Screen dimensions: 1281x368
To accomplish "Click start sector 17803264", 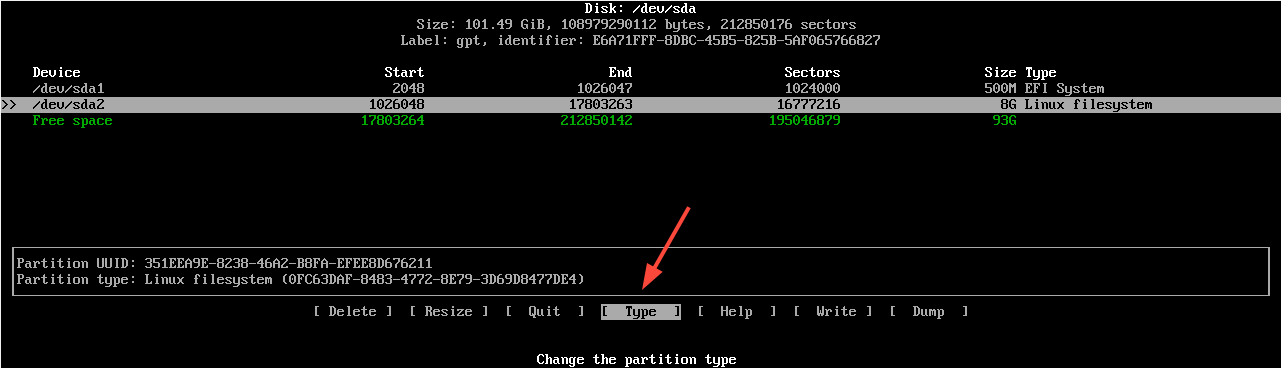I will pyautogui.click(x=392, y=121).
